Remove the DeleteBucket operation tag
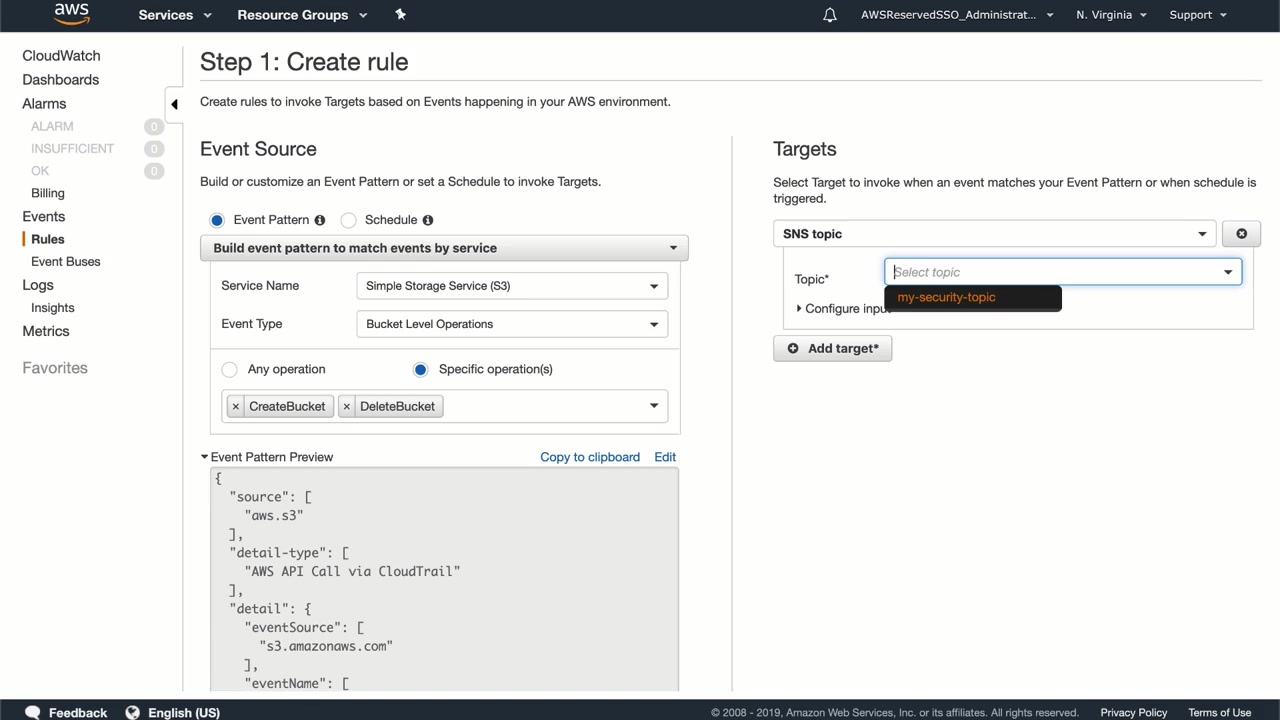The width and height of the screenshot is (1280, 720). click(347, 406)
